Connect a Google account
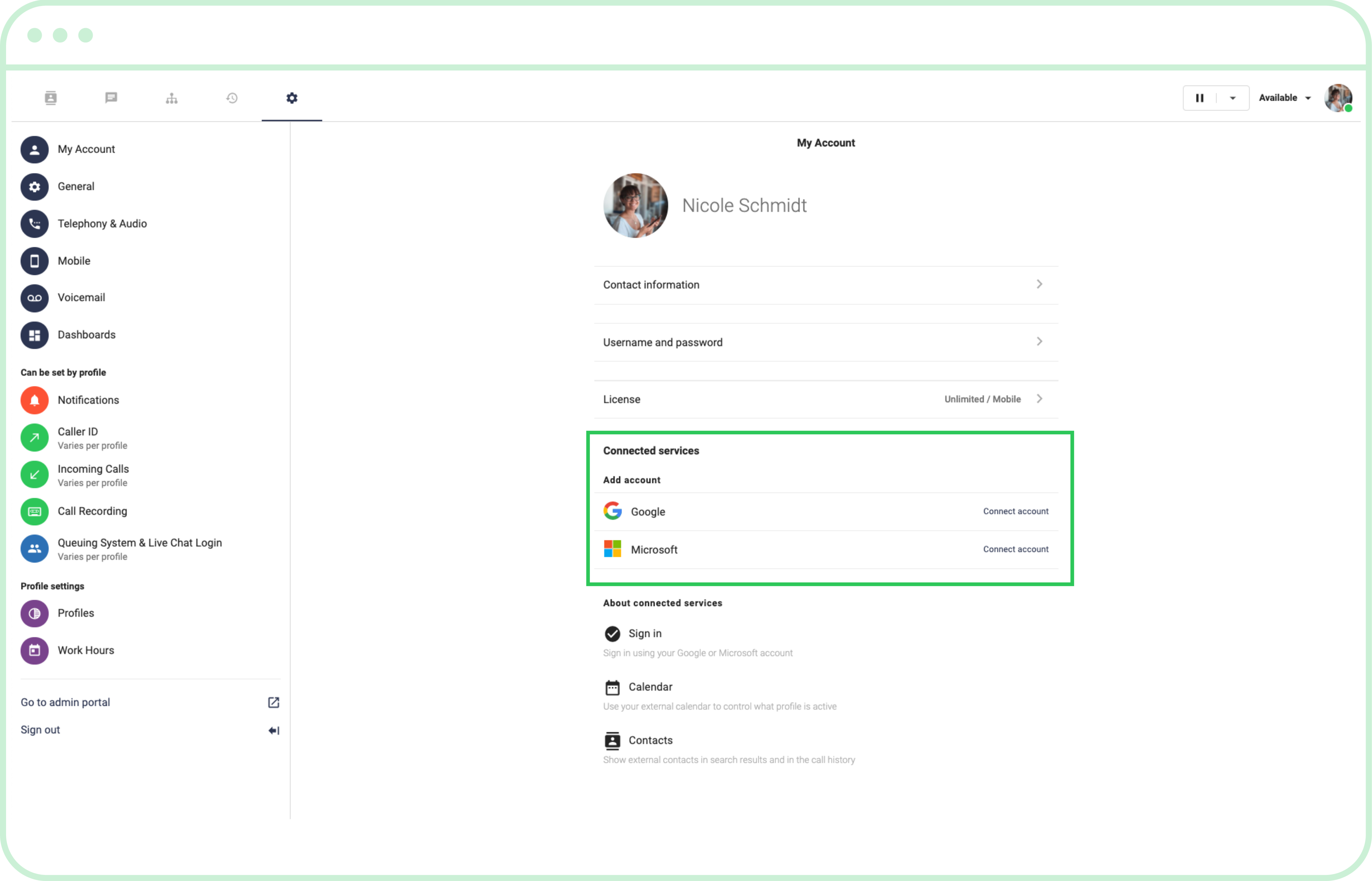The width and height of the screenshot is (1372, 881). click(x=1016, y=511)
